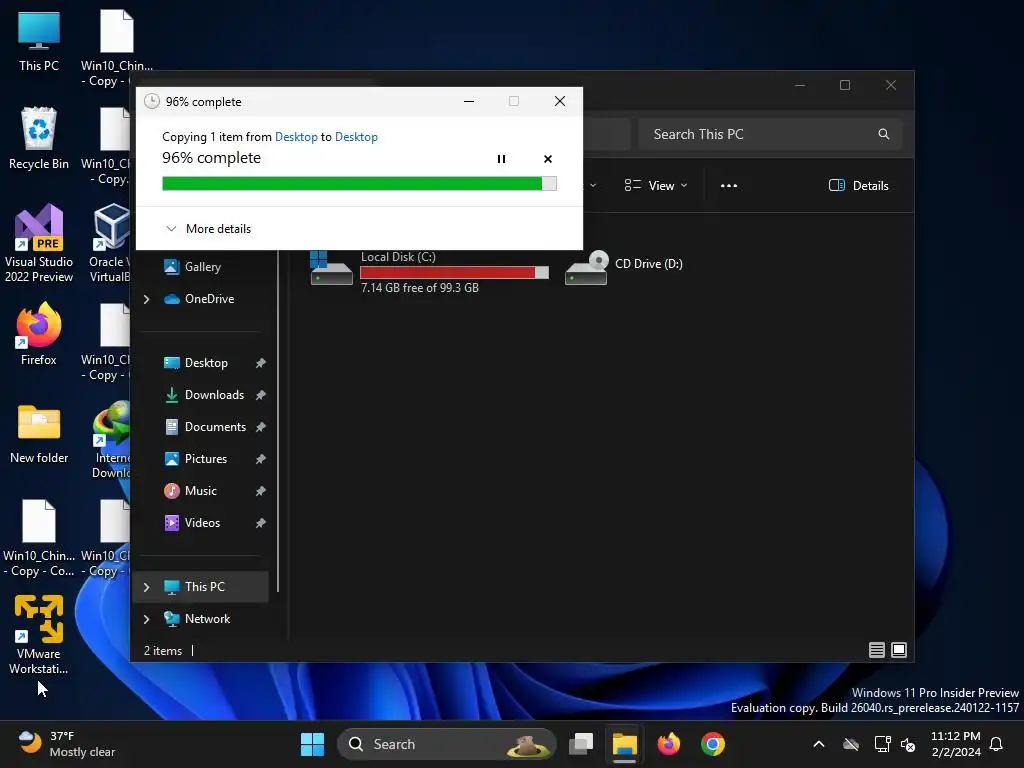Screen dimensions: 1024x768
Task: Click the green copy progress bar
Action: [x=359, y=184]
